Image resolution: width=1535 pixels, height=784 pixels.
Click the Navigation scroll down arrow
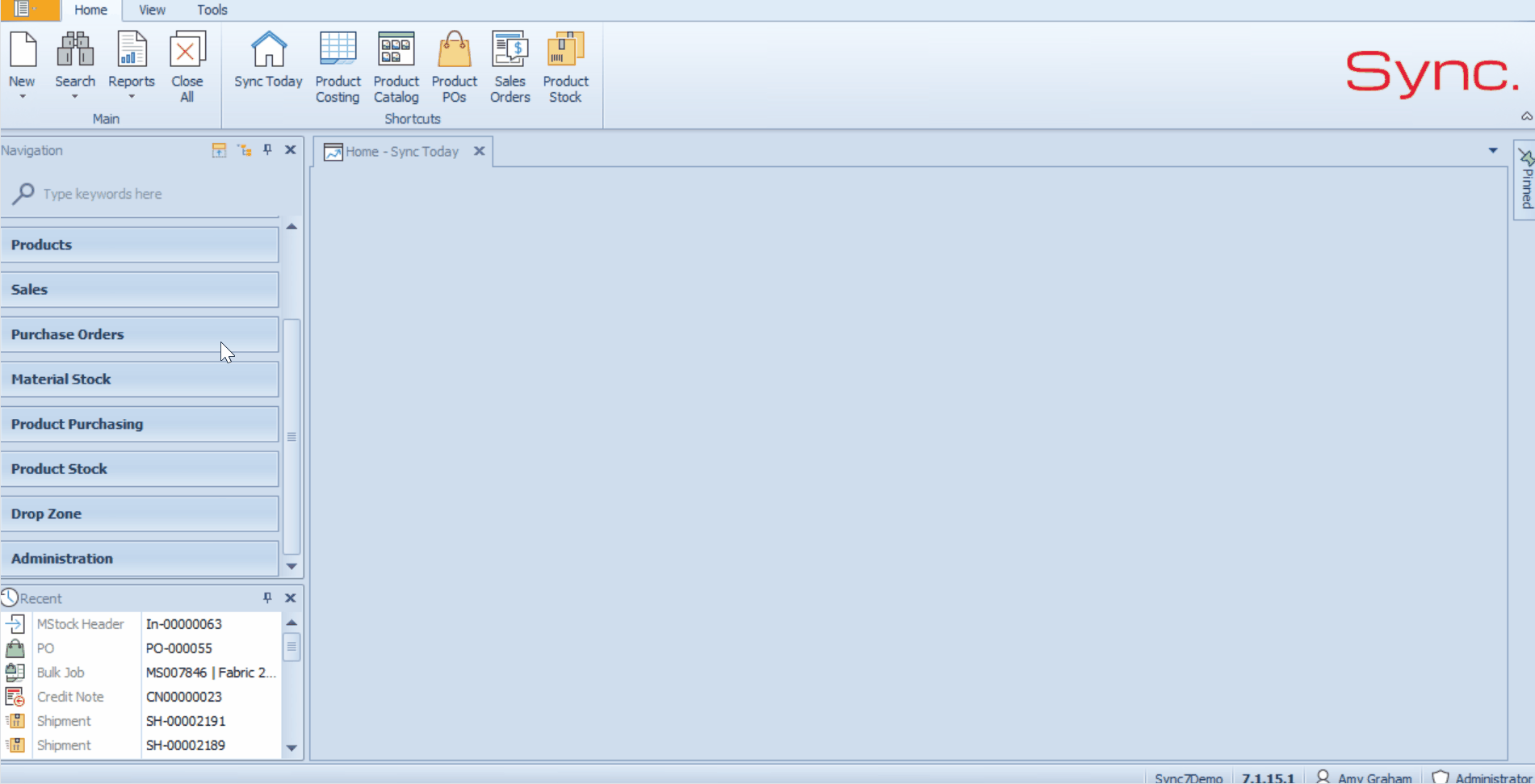(x=291, y=567)
